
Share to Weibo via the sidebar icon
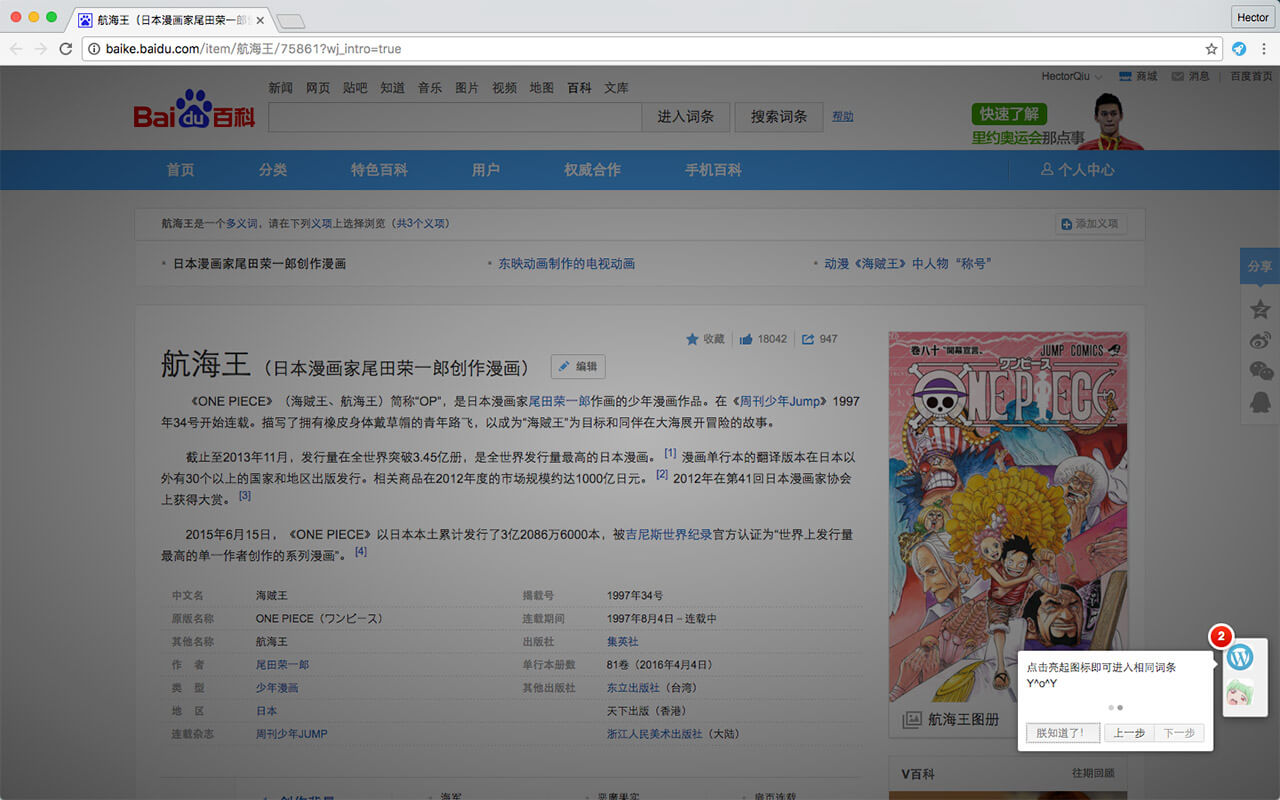coord(1260,340)
